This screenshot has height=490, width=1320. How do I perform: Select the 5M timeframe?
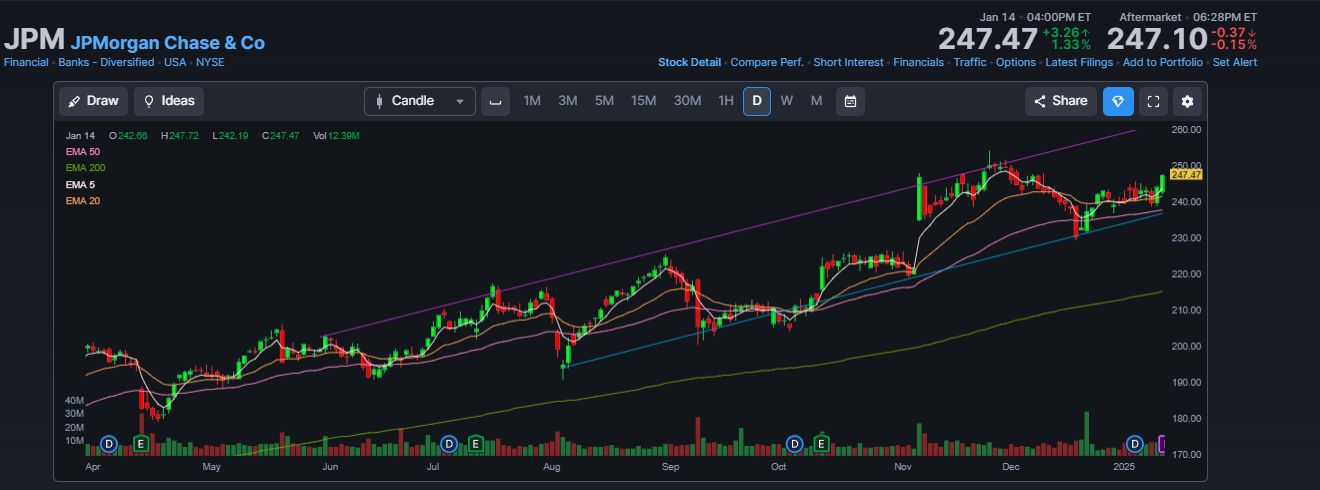pyautogui.click(x=604, y=101)
